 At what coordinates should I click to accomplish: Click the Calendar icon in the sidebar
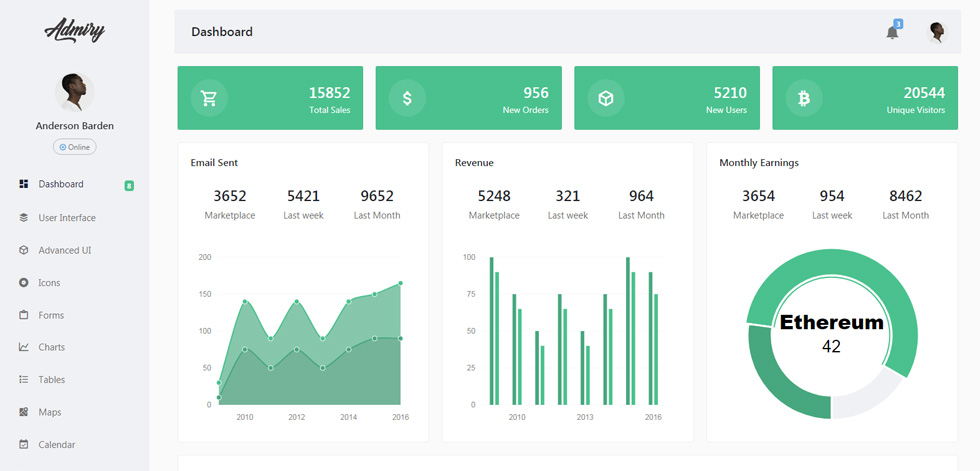click(24, 445)
